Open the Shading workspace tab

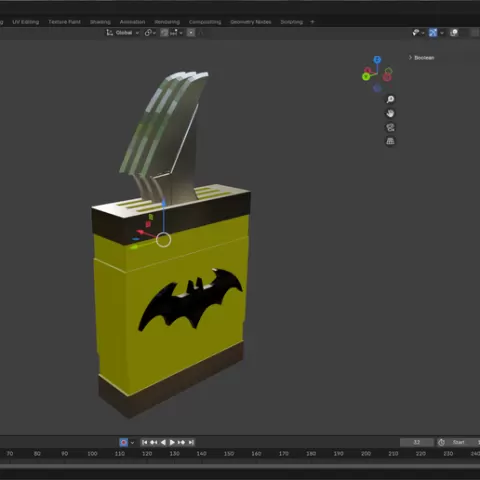point(100,22)
